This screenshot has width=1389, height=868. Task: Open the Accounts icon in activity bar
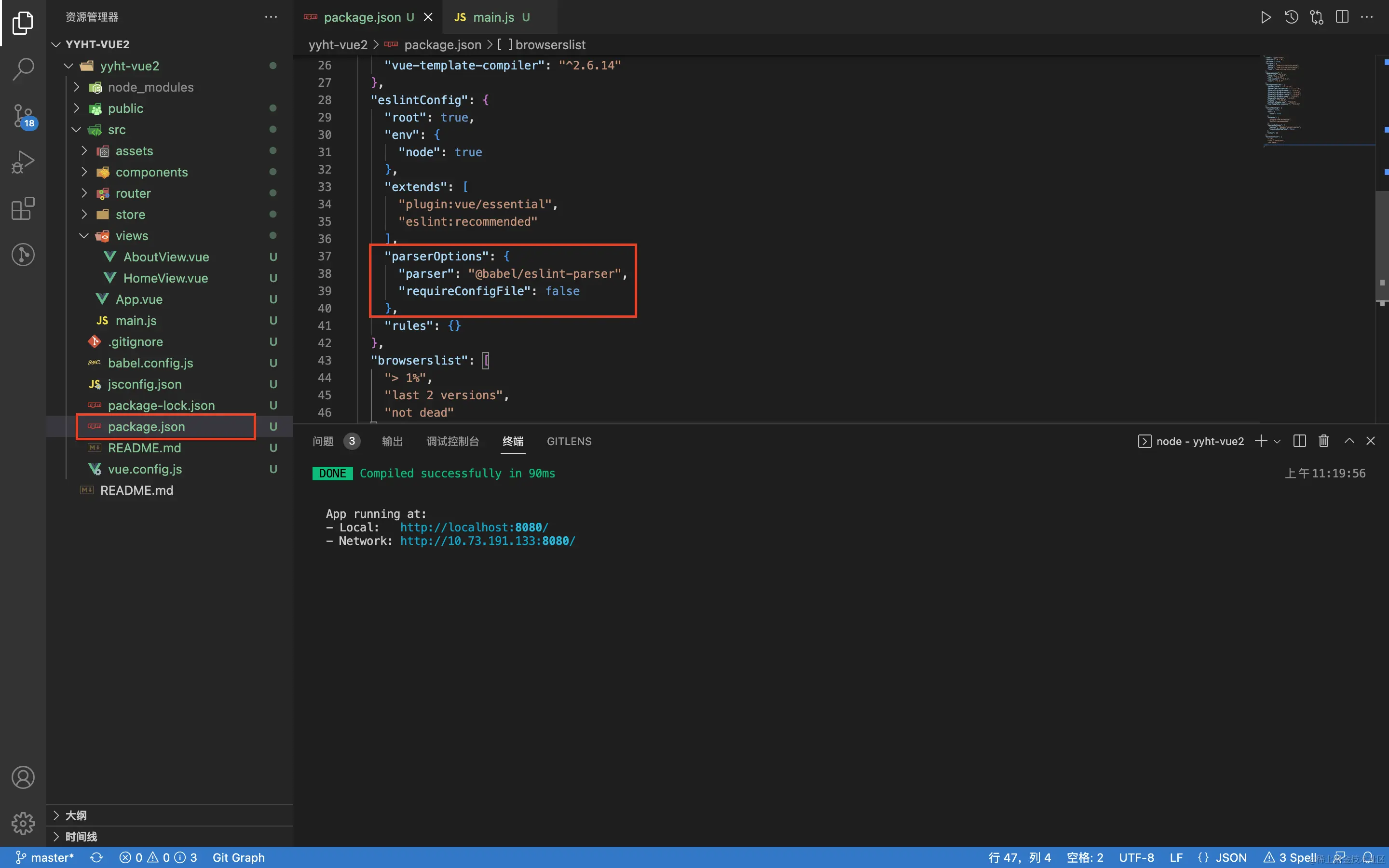[23, 777]
